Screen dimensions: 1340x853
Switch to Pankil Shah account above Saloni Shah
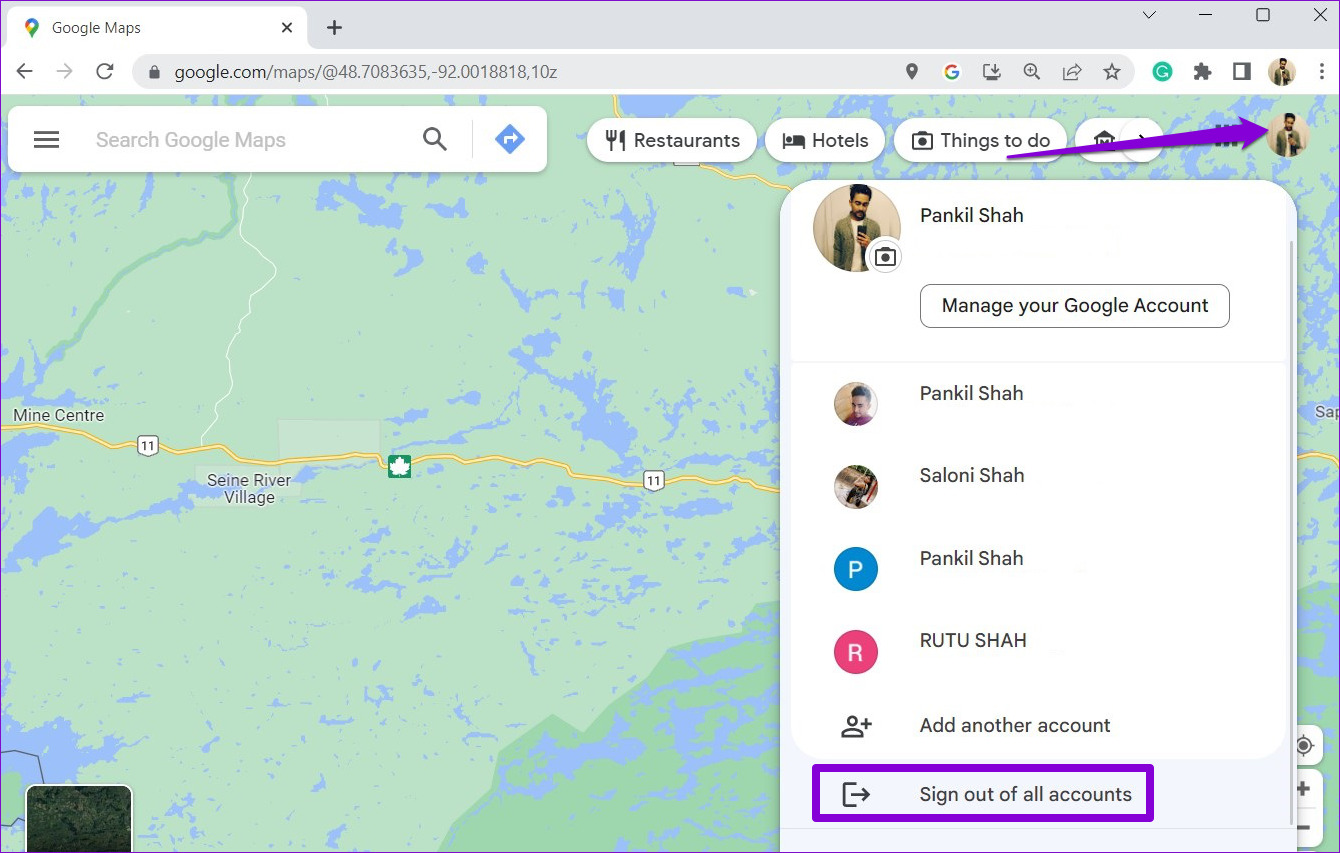[1037, 404]
